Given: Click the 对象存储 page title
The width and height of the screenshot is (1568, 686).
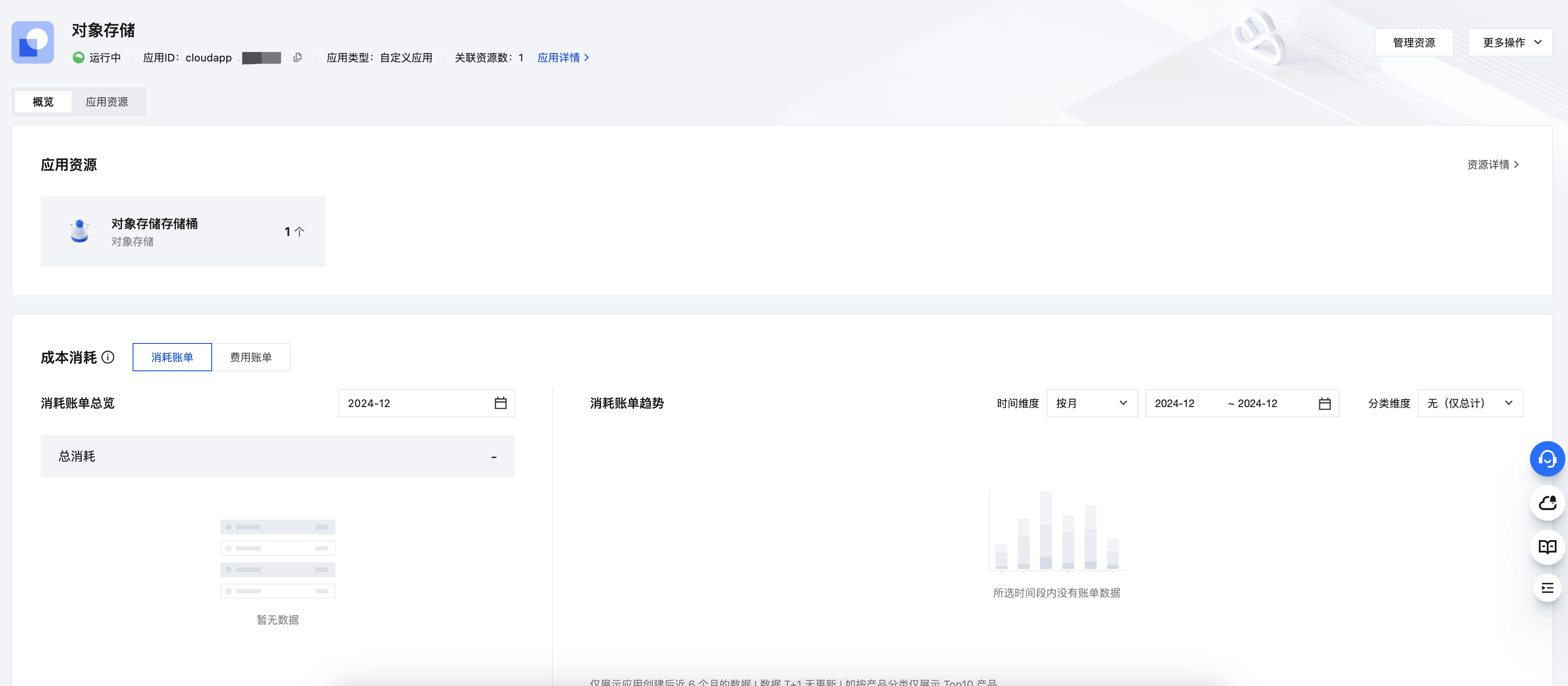Looking at the screenshot, I should point(103,30).
